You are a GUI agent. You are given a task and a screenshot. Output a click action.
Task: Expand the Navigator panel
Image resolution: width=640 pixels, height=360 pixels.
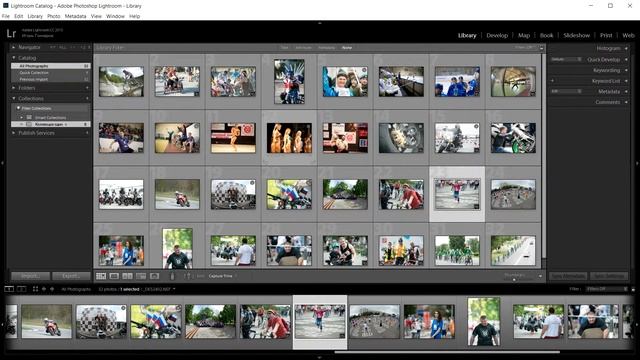(13, 47)
